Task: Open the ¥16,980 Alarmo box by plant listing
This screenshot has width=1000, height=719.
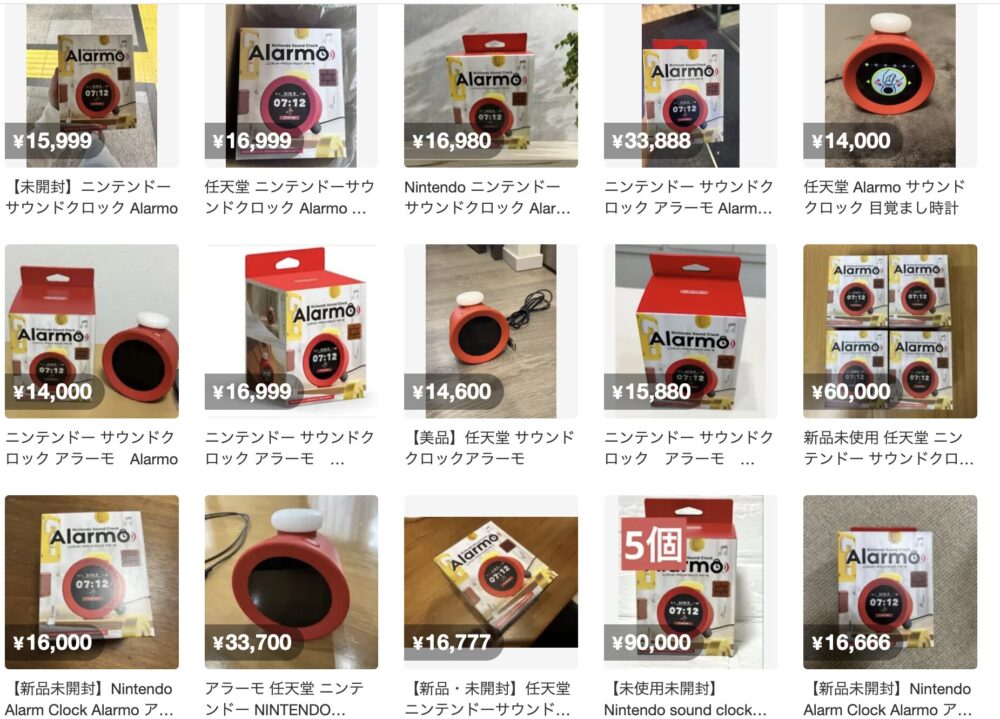Action: pos(491,85)
